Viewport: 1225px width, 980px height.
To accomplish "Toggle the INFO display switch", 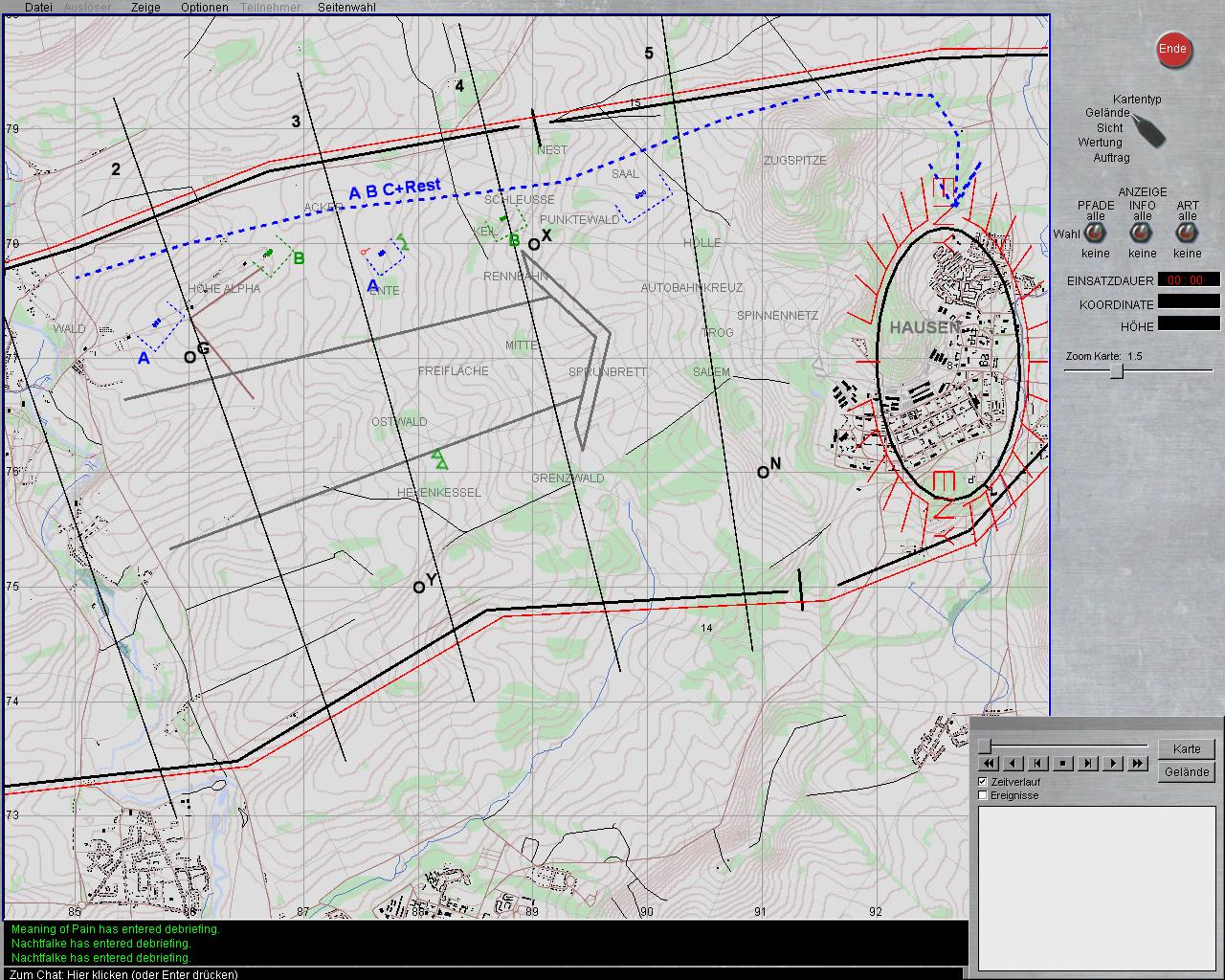I will (1142, 234).
